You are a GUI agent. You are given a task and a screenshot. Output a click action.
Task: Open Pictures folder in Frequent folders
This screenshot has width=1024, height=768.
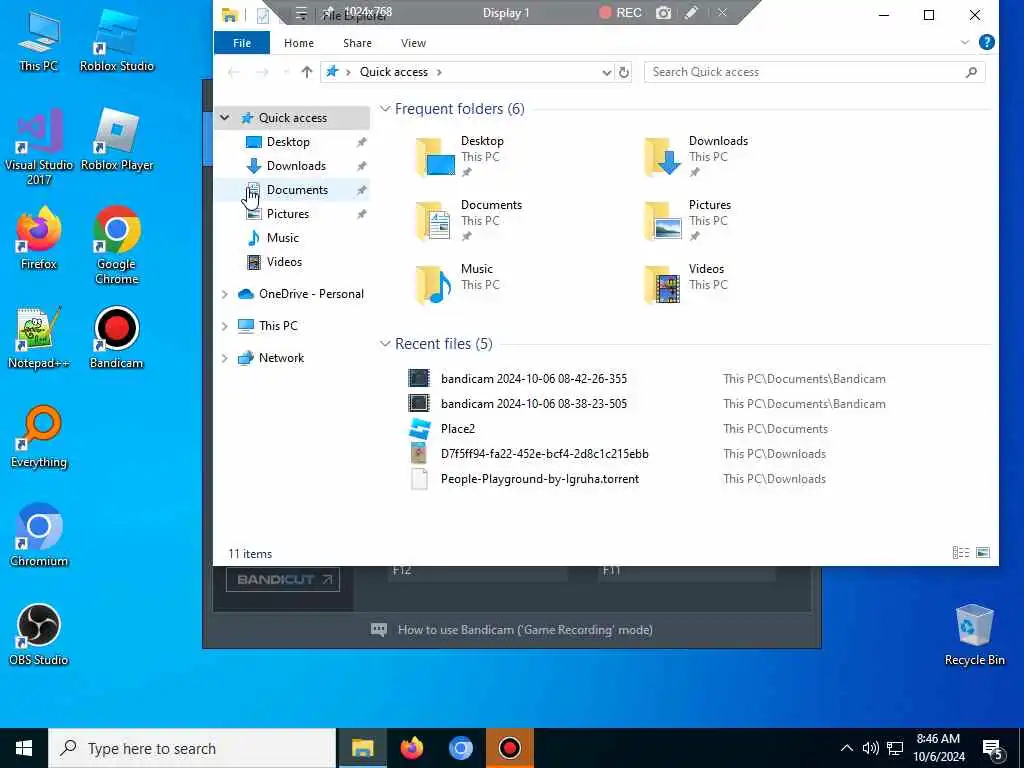688,220
